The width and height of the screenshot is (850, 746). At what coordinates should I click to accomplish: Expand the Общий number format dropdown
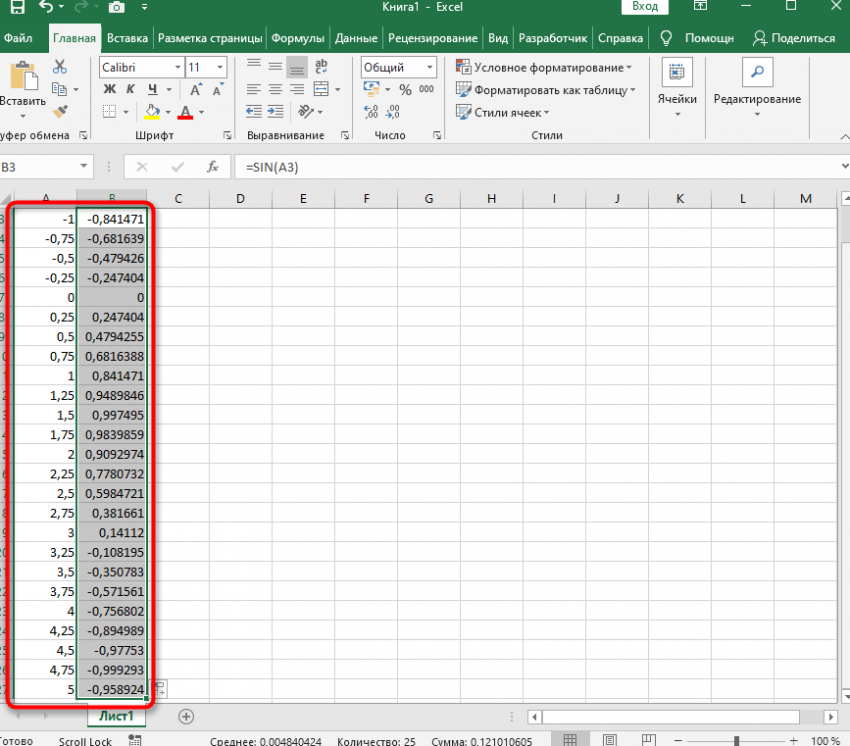click(430, 67)
